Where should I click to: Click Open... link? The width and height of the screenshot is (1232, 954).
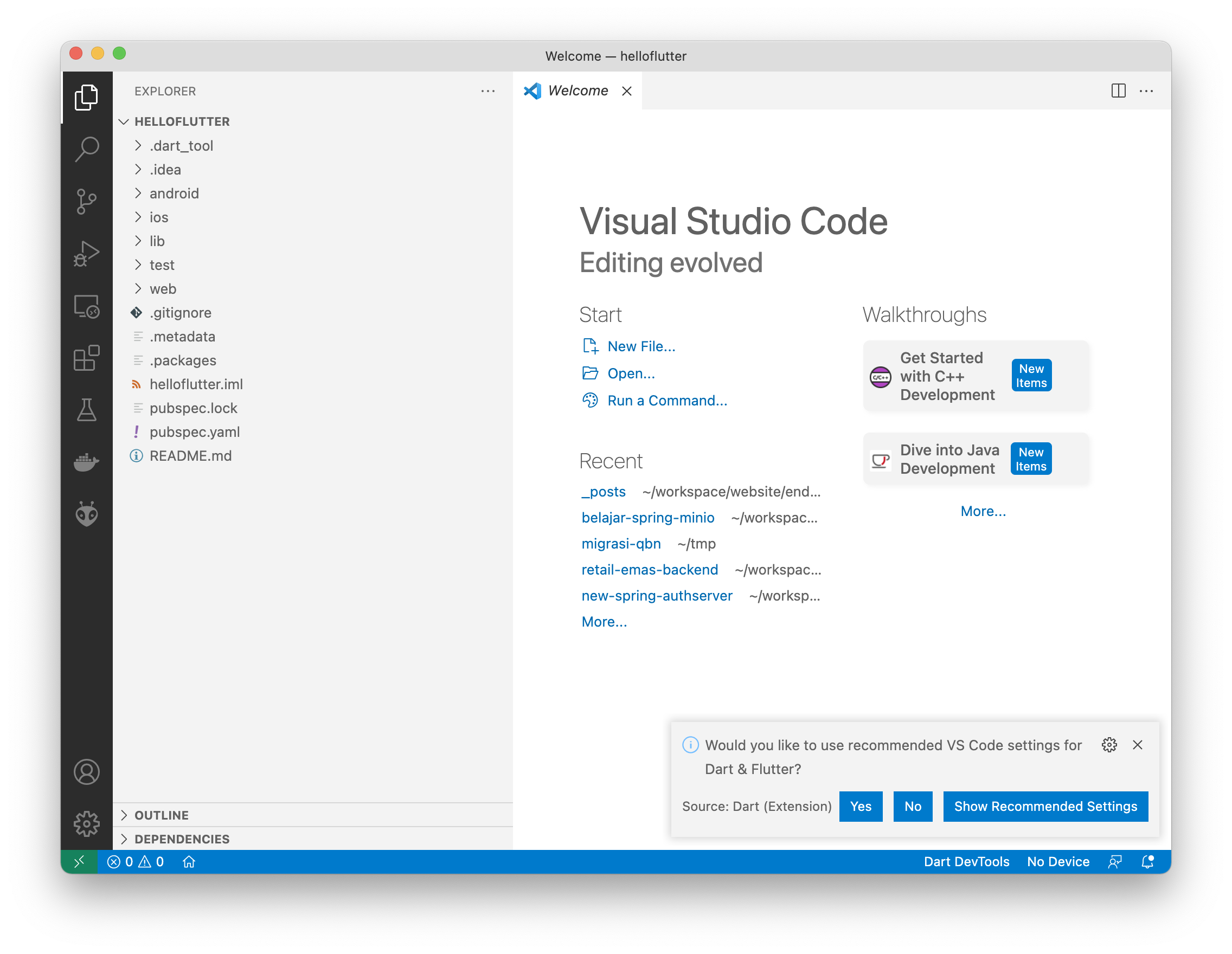[631, 373]
